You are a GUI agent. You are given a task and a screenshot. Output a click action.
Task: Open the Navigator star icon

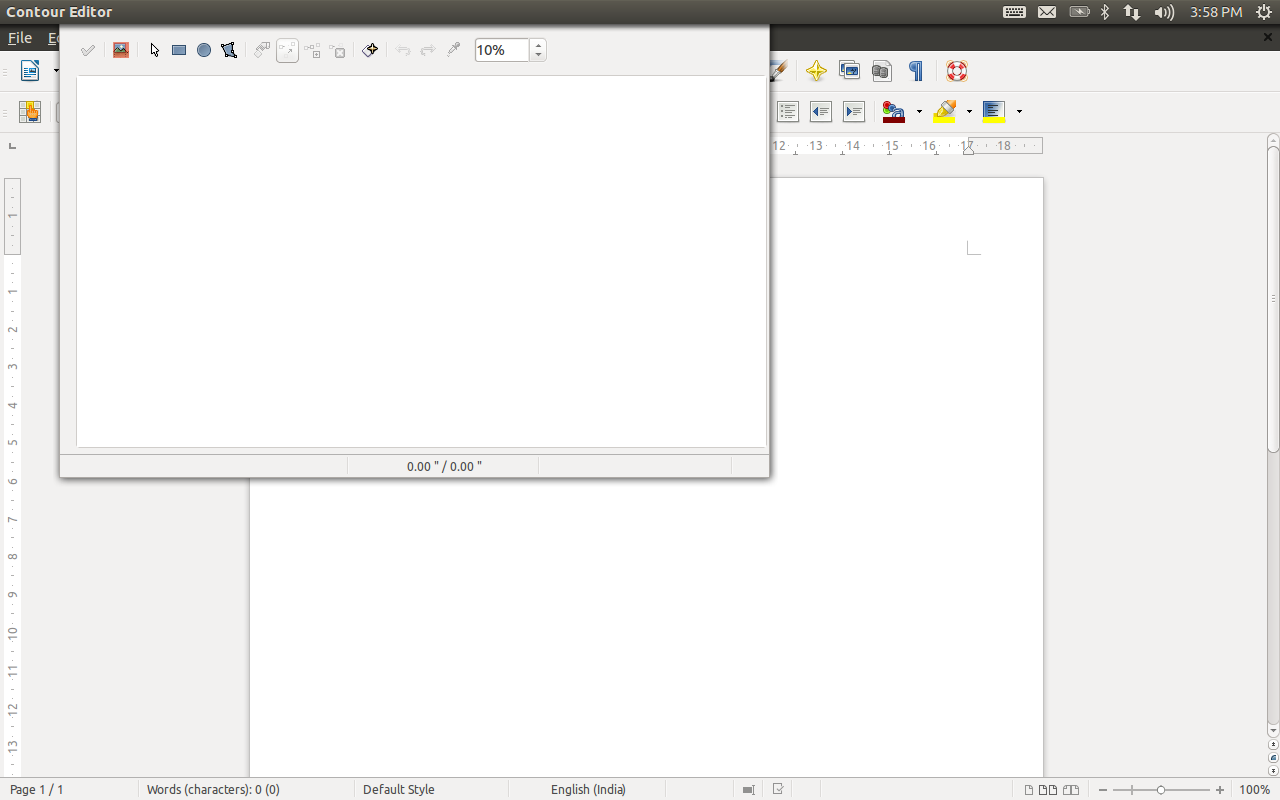point(816,71)
